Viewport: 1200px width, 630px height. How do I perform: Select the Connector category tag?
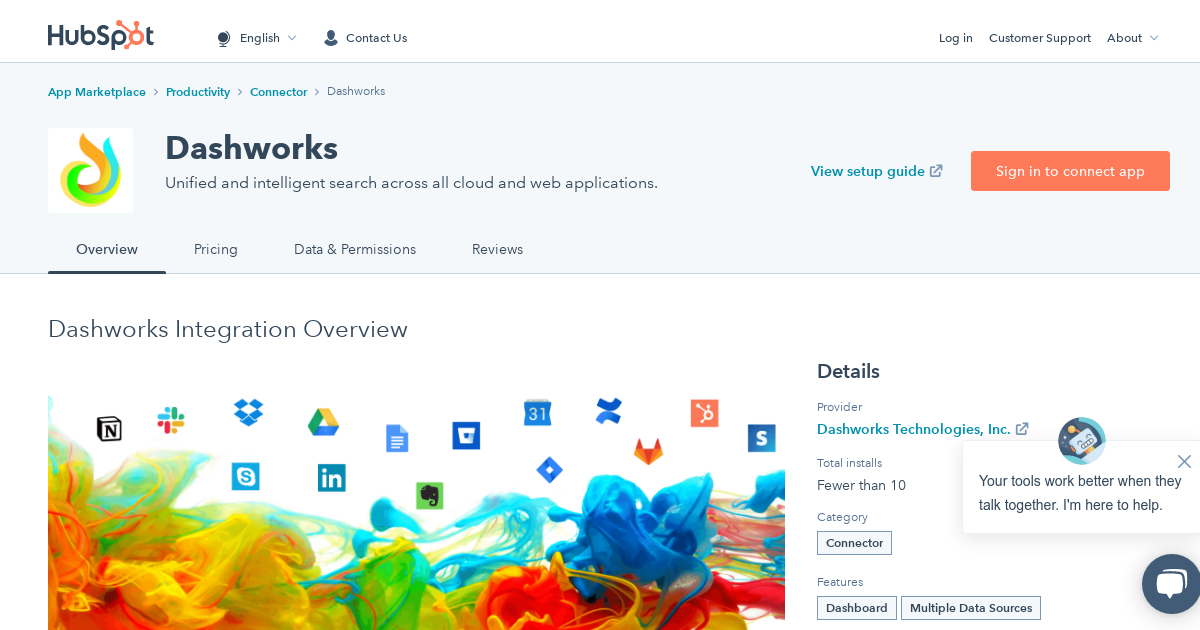(854, 543)
